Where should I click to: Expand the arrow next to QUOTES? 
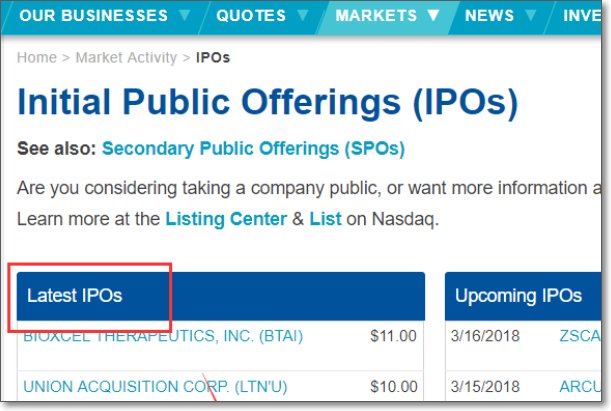(x=303, y=15)
